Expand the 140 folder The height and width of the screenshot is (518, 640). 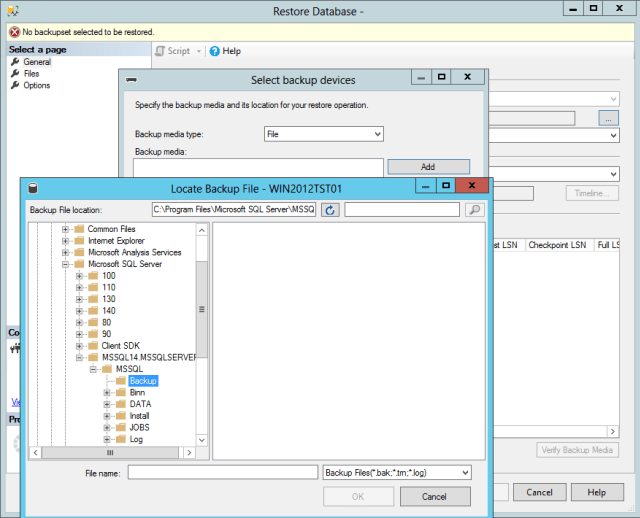point(79,311)
